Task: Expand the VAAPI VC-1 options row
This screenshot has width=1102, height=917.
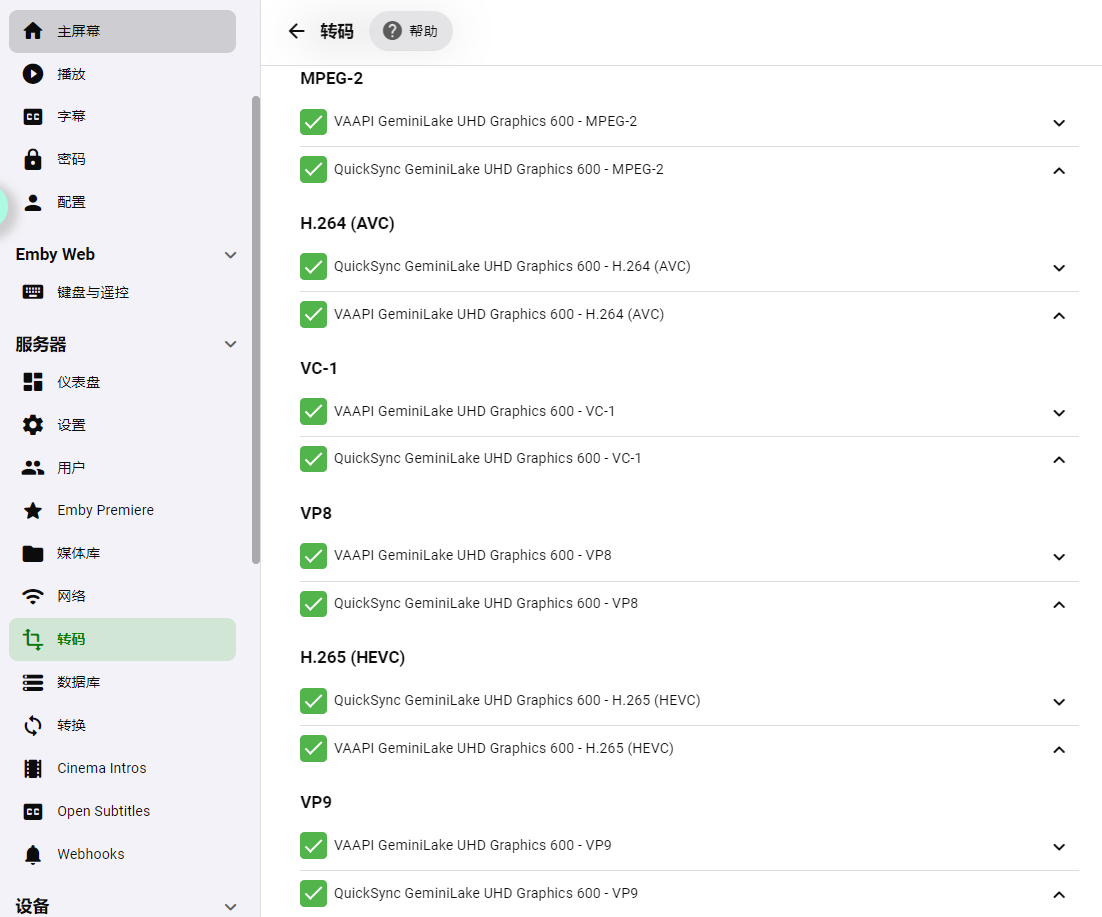Action: tap(1059, 412)
